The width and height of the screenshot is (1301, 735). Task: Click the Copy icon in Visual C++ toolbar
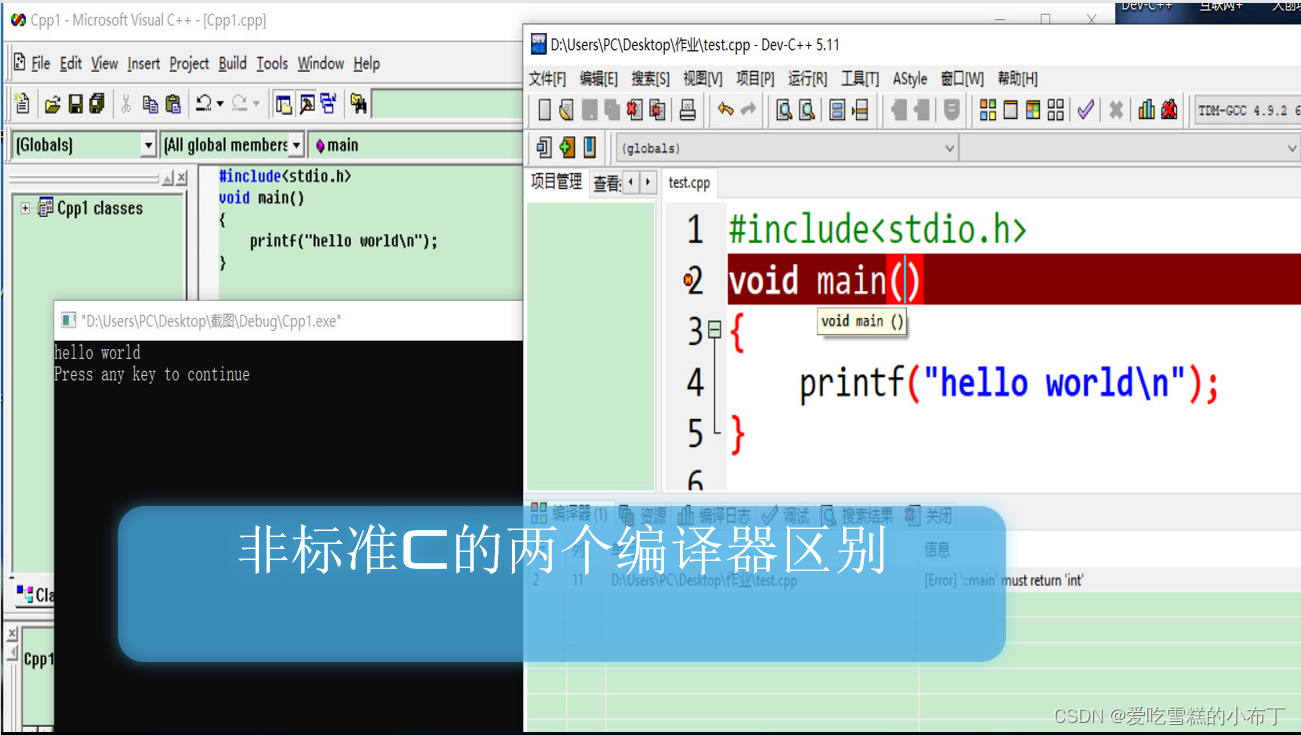(x=150, y=104)
